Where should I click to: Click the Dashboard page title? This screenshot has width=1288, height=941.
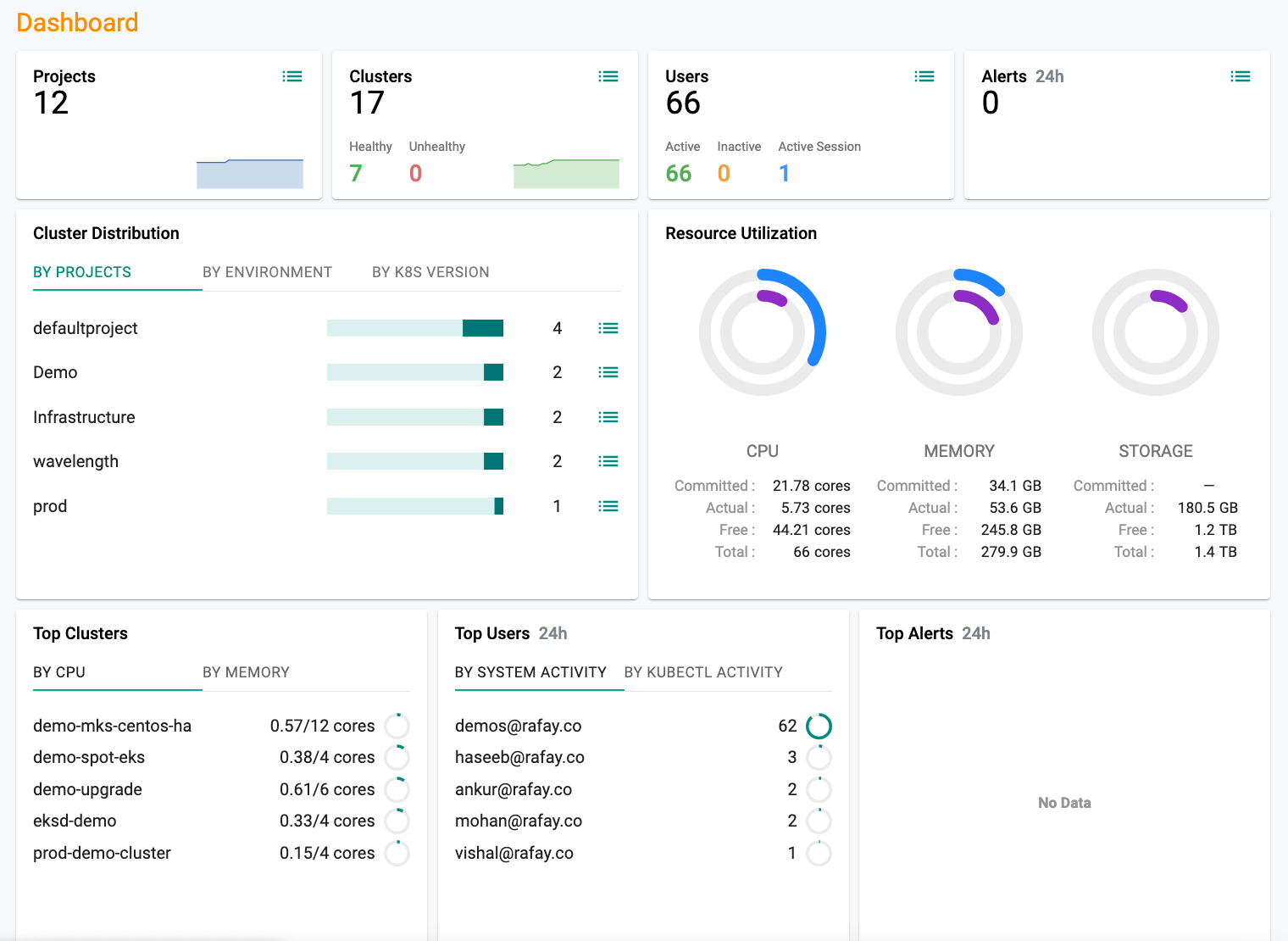tap(77, 22)
